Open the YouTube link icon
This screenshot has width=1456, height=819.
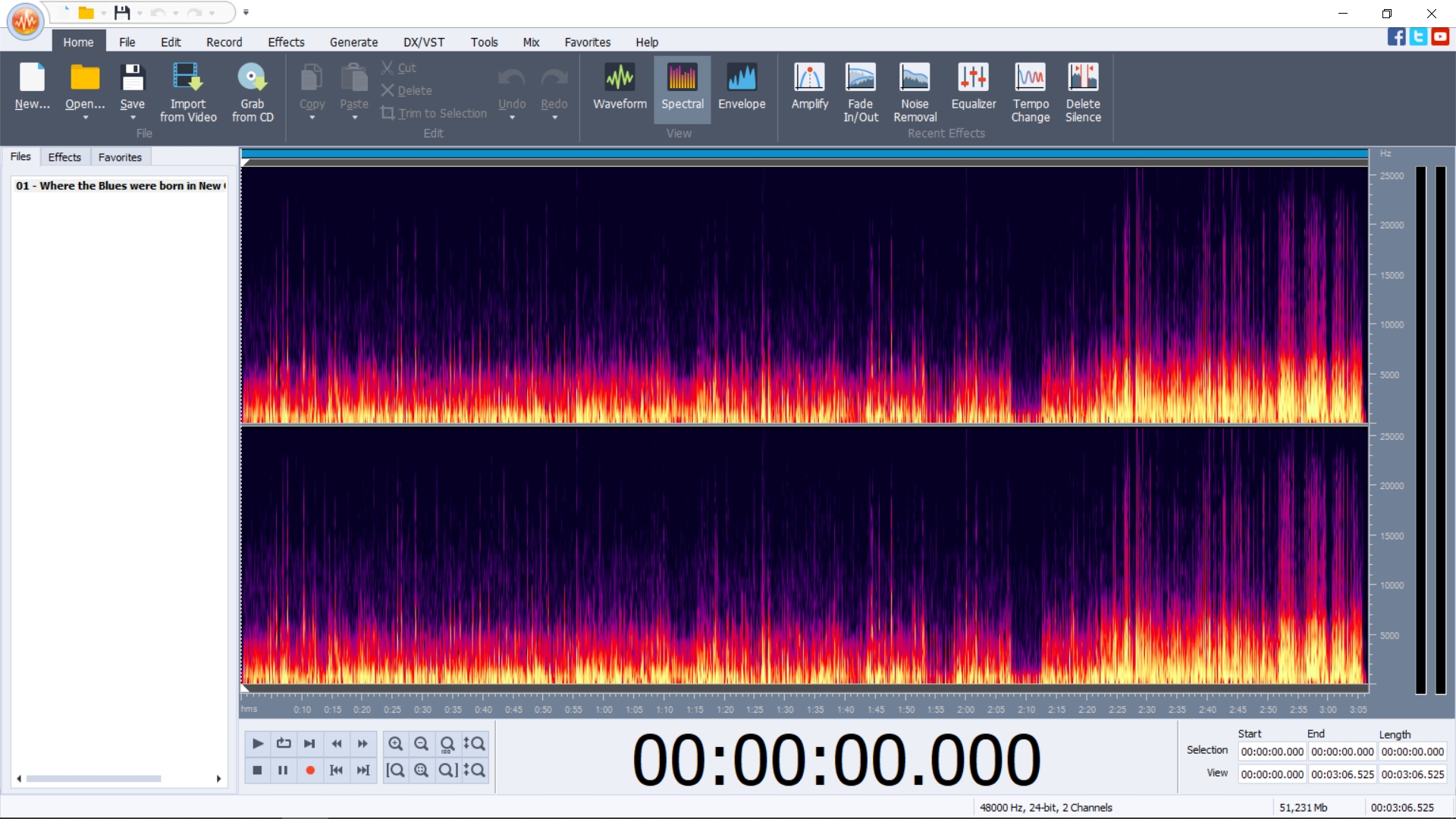click(1440, 36)
